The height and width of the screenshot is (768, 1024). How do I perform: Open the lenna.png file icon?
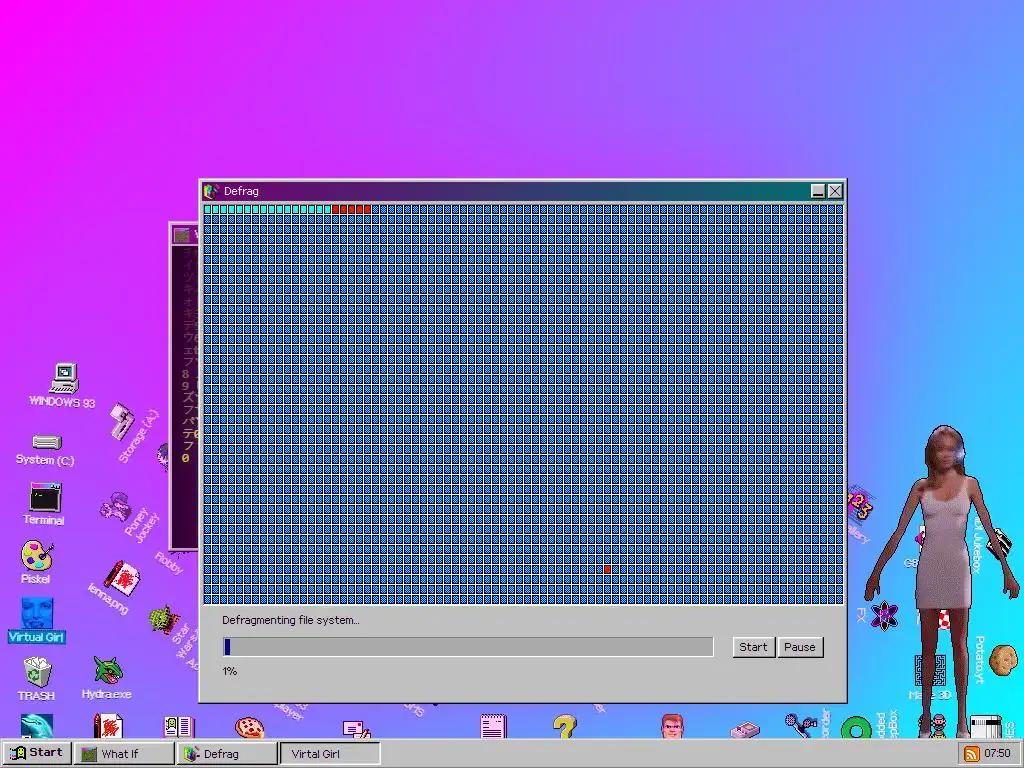(x=122, y=577)
